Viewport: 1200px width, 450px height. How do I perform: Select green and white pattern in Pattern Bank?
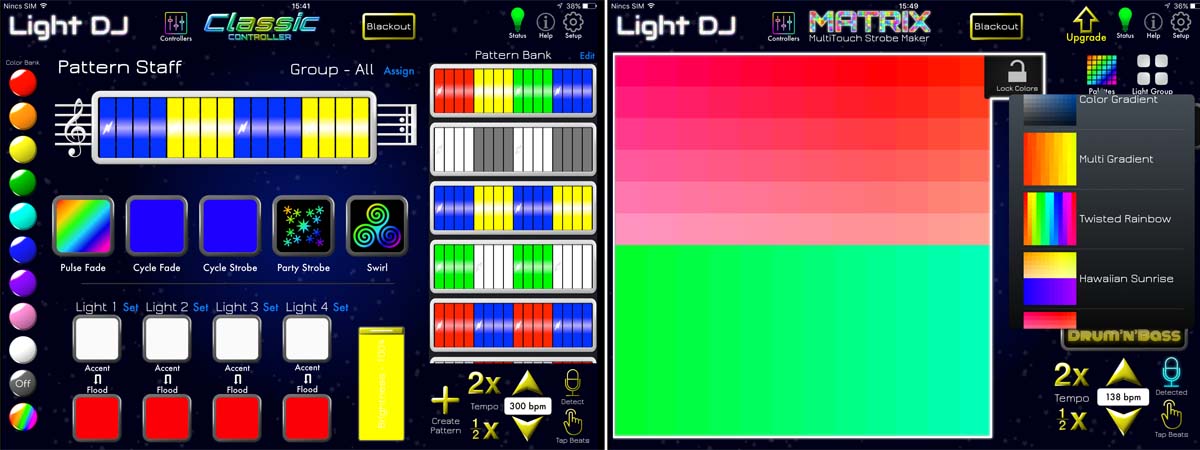tap(513, 265)
